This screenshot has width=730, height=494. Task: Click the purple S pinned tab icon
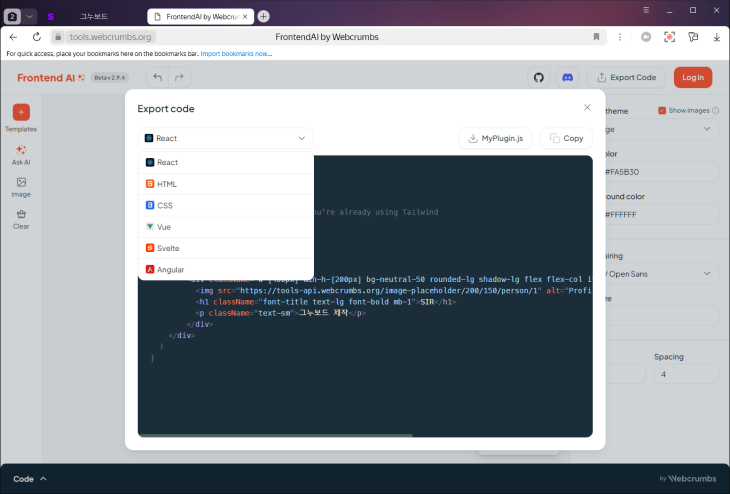point(50,16)
